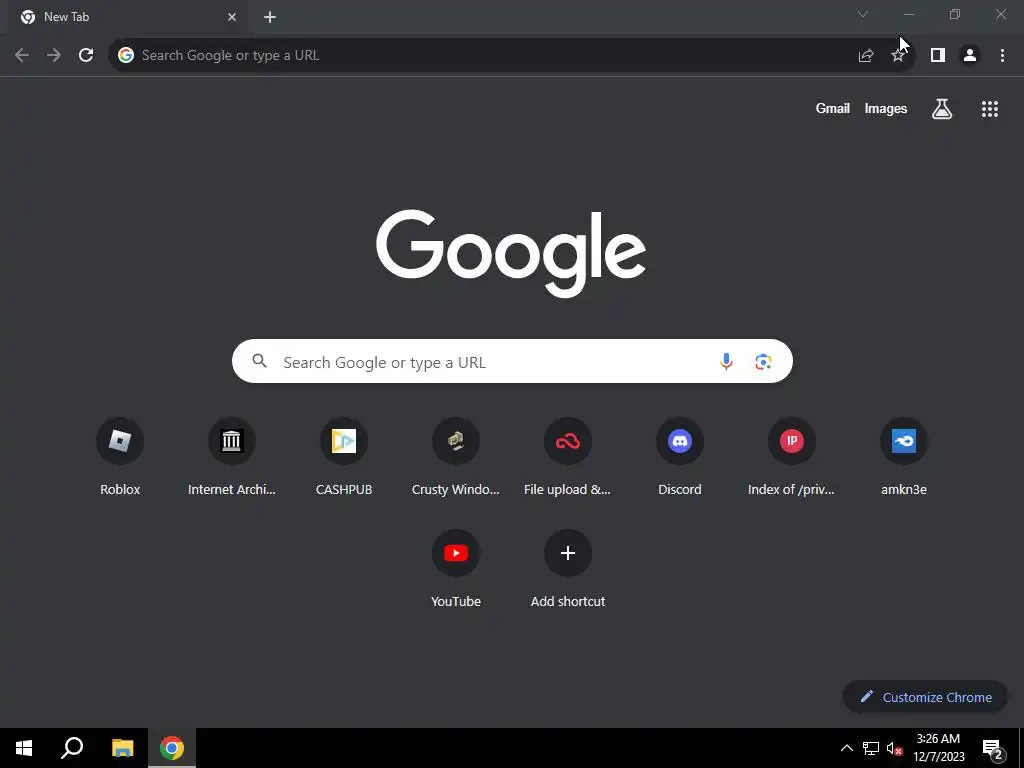Screen dimensions: 1024x768
Task: Open the Index of /priv shortcut
Action: 792,441
